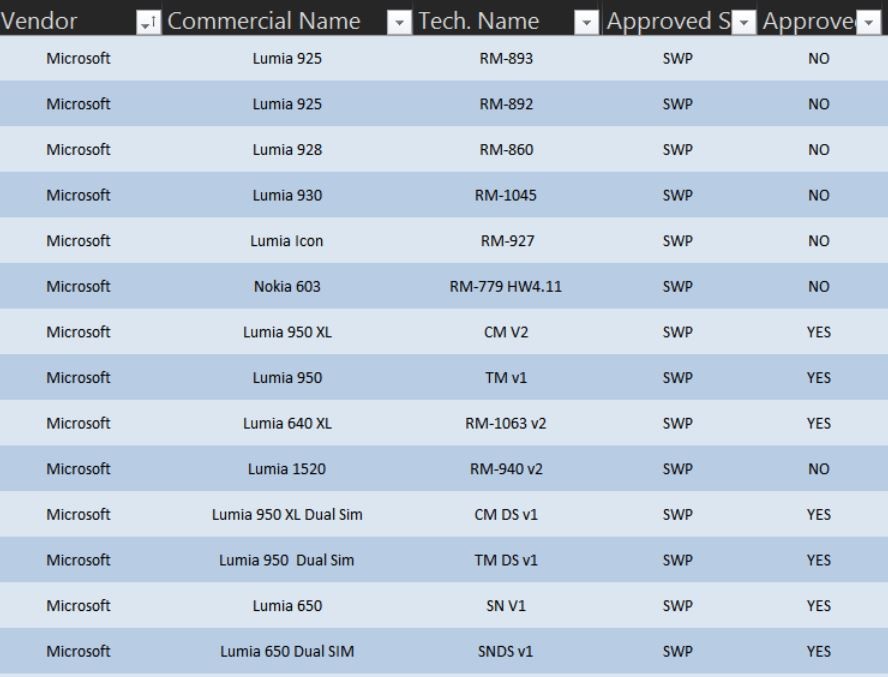
Task: Click the RM-1063 v2 tech name cell
Action: click(x=507, y=423)
